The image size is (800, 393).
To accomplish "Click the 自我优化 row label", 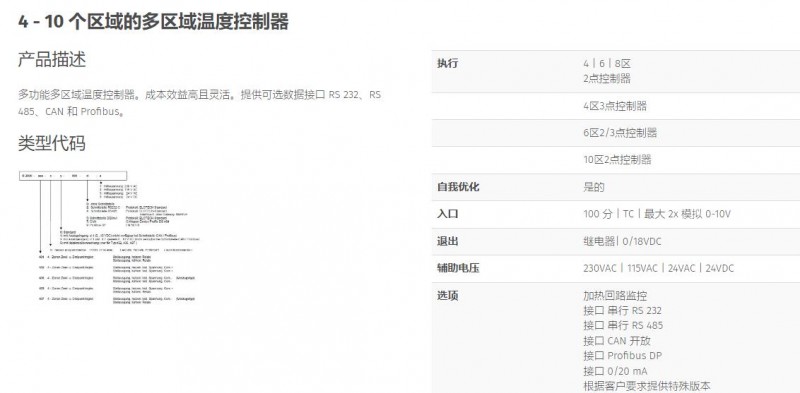I will [x=458, y=187].
